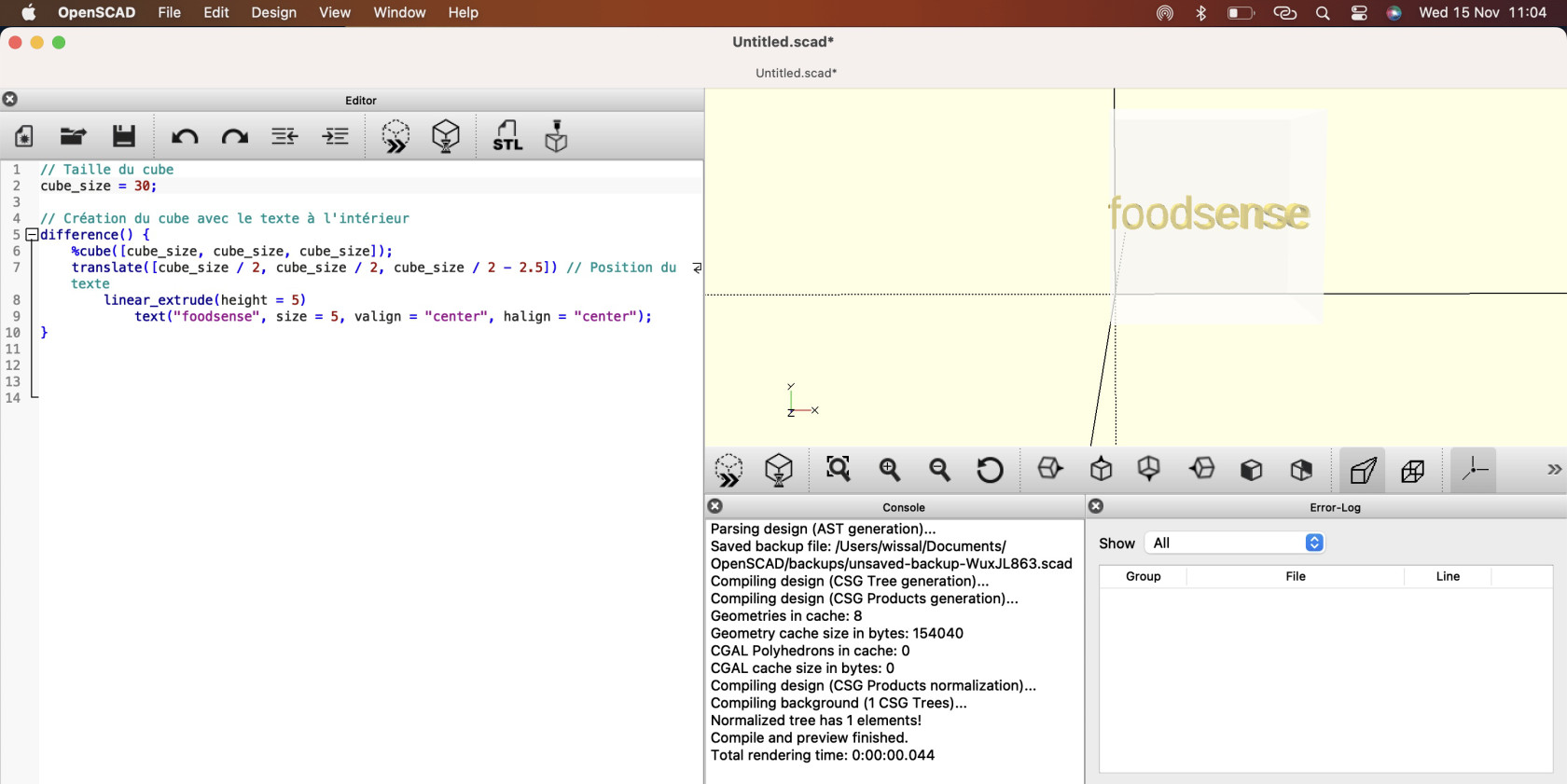
Task: Open Control Center in the menu bar
Action: point(1359,13)
